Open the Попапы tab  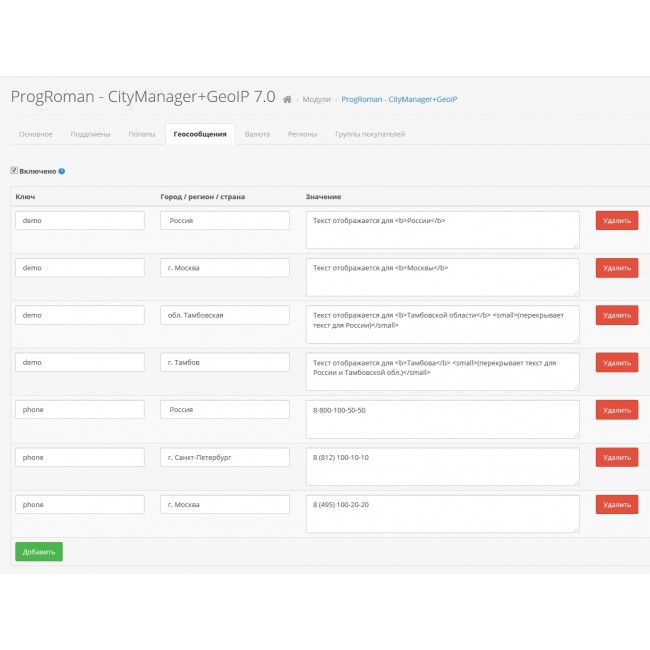click(142, 134)
